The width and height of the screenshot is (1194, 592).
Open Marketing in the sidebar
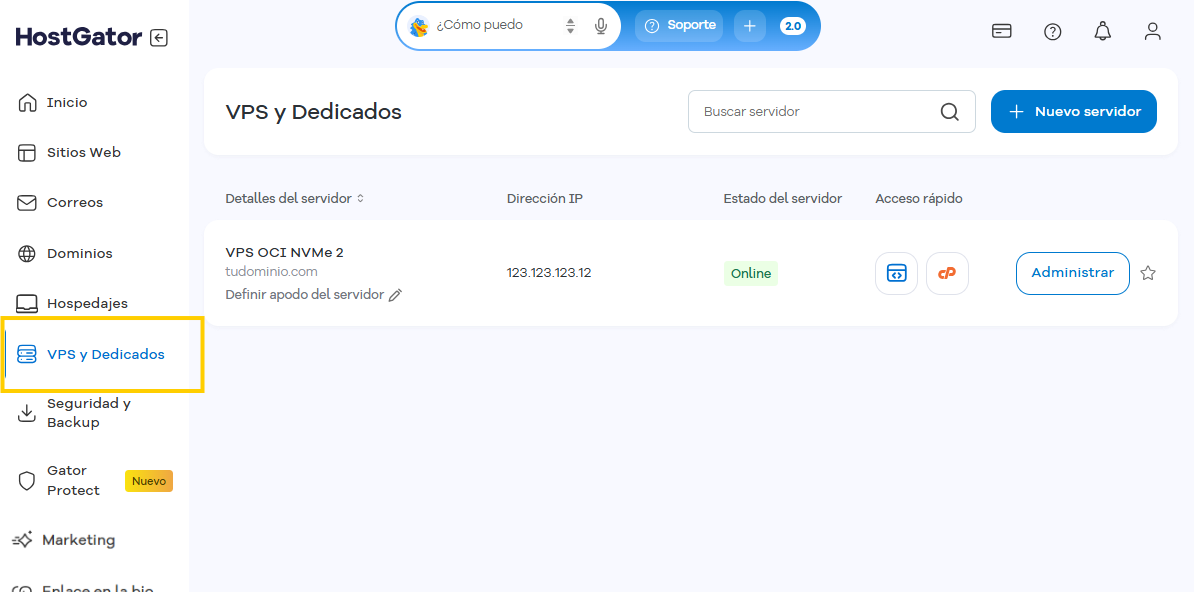pyautogui.click(x=78, y=540)
